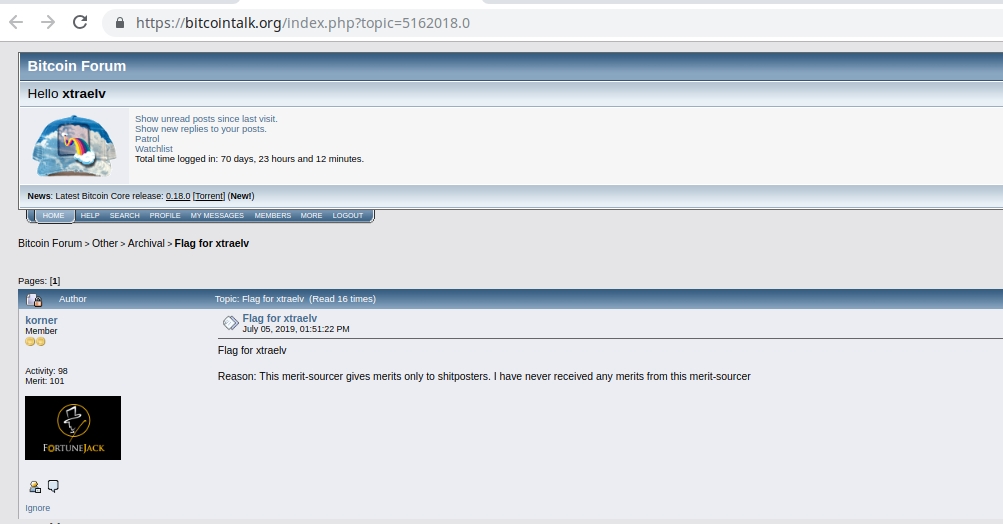Reload the page with refresh icon
The width and height of the screenshot is (1003, 524).
pyautogui.click(x=80, y=22)
